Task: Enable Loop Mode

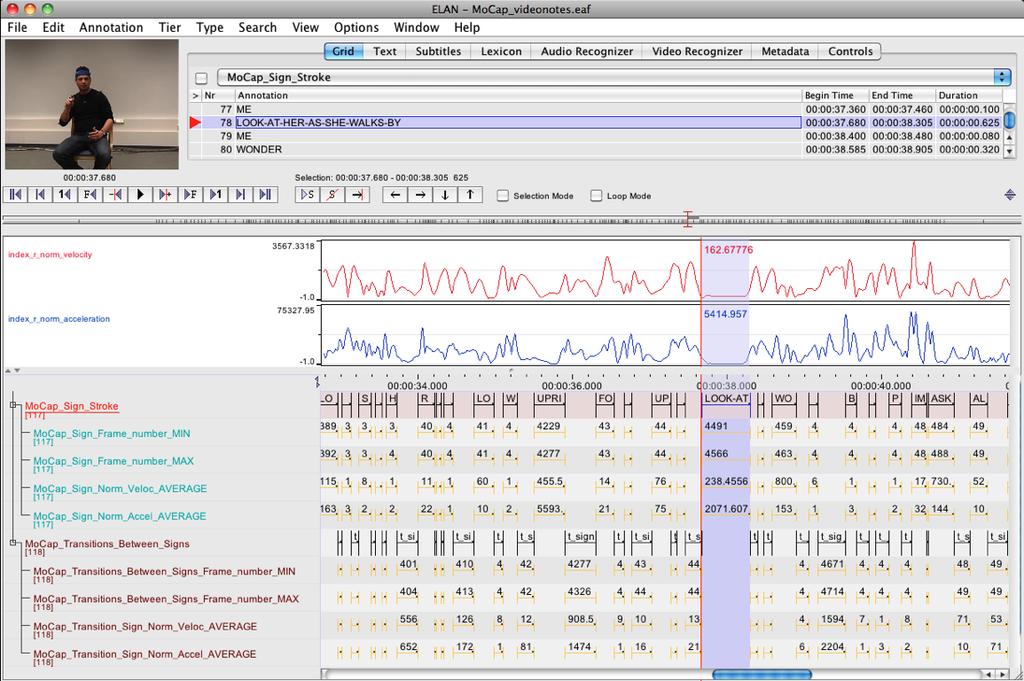Action: [x=596, y=196]
